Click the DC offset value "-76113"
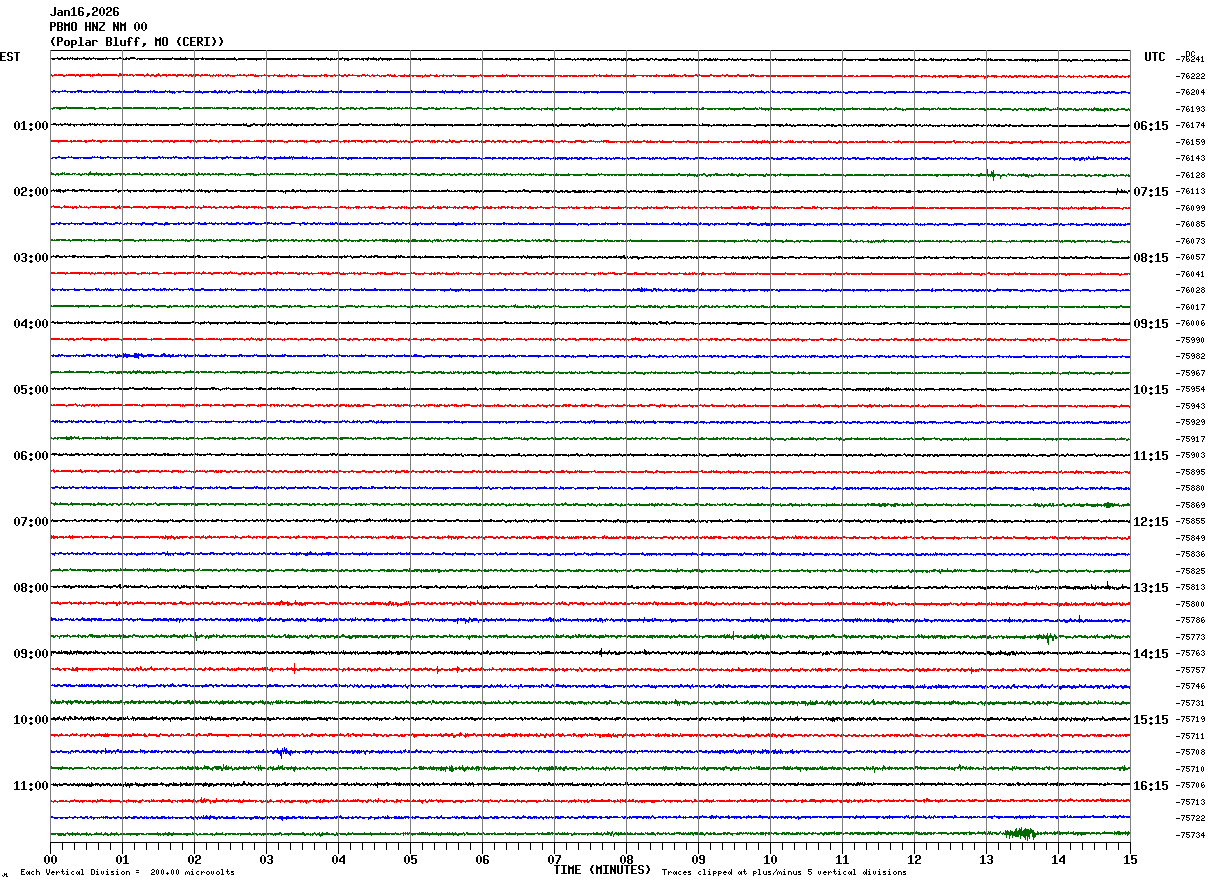The width and height of the screenshot is (1210, 886). click(x=1190, y=192)
